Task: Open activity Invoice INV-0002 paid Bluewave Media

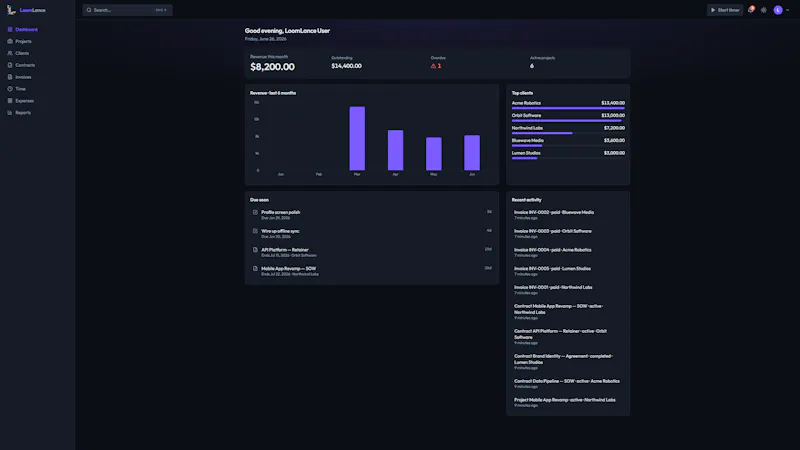Action: pyautogui.click(x=568, y=215)
